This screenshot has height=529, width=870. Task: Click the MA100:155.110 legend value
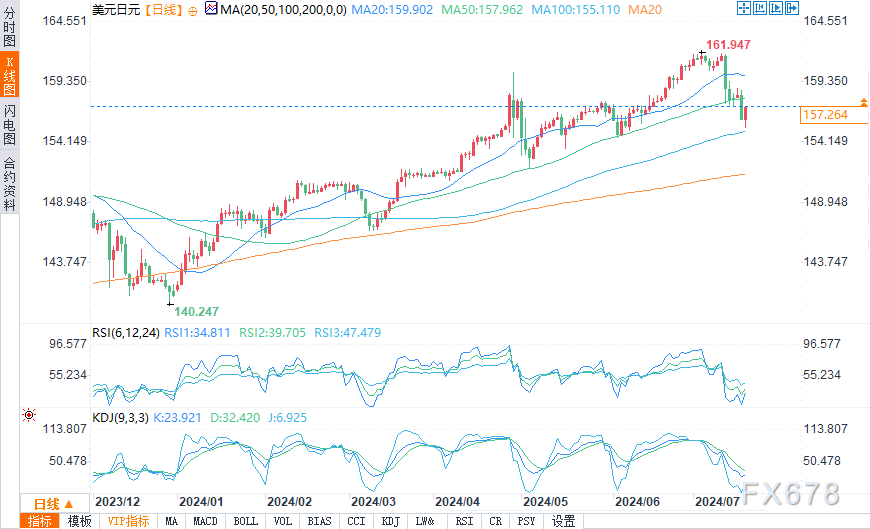(575, 9)
